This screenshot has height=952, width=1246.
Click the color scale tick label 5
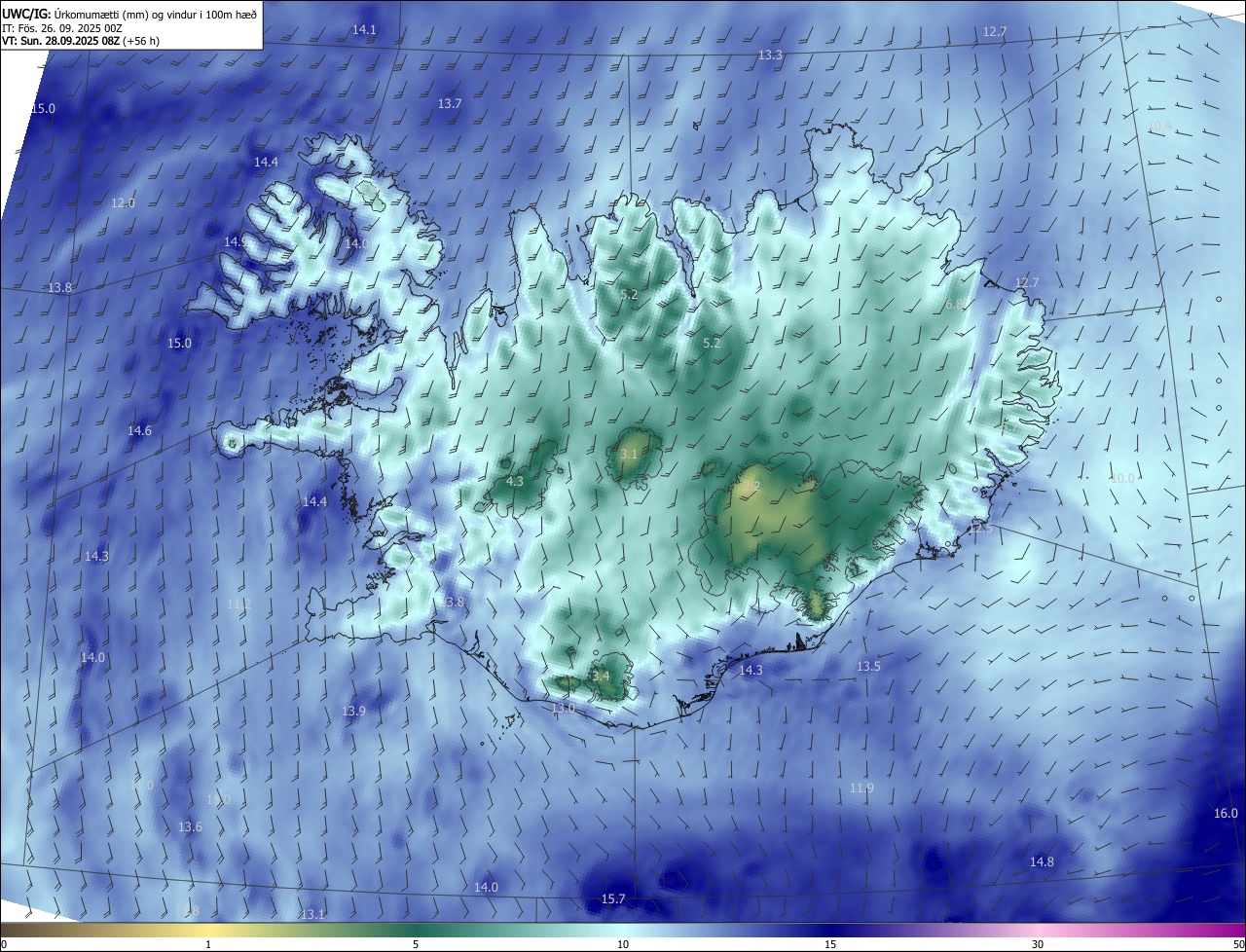coord(416,944)
